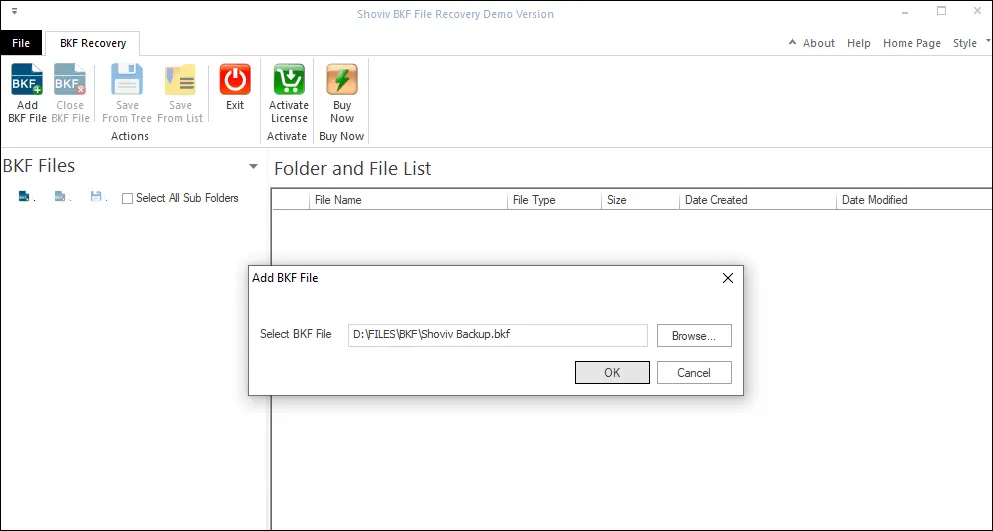This screenshot has height=531, width=993.
Task: Switch to the BKF Recovery tab
Action: coord(93,43)
